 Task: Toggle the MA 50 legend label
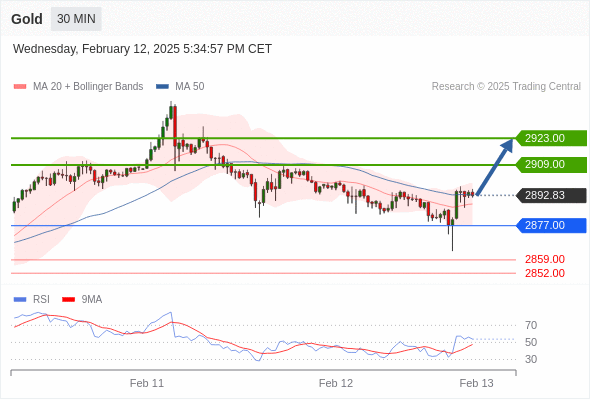190,87
